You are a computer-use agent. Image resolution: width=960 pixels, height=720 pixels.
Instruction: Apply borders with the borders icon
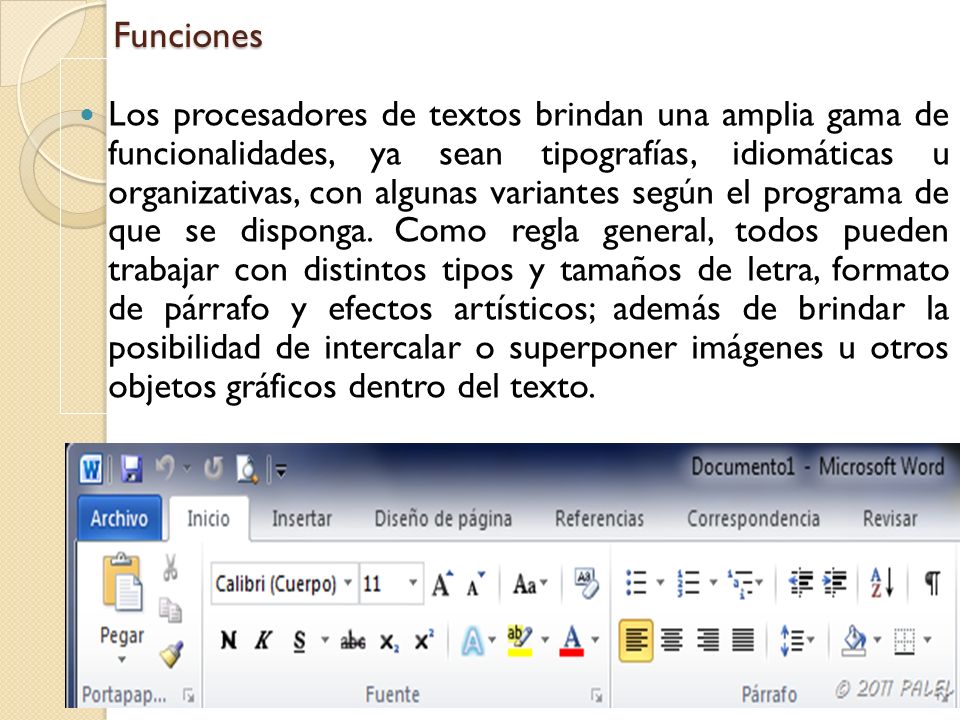click(x=904, y=642)
